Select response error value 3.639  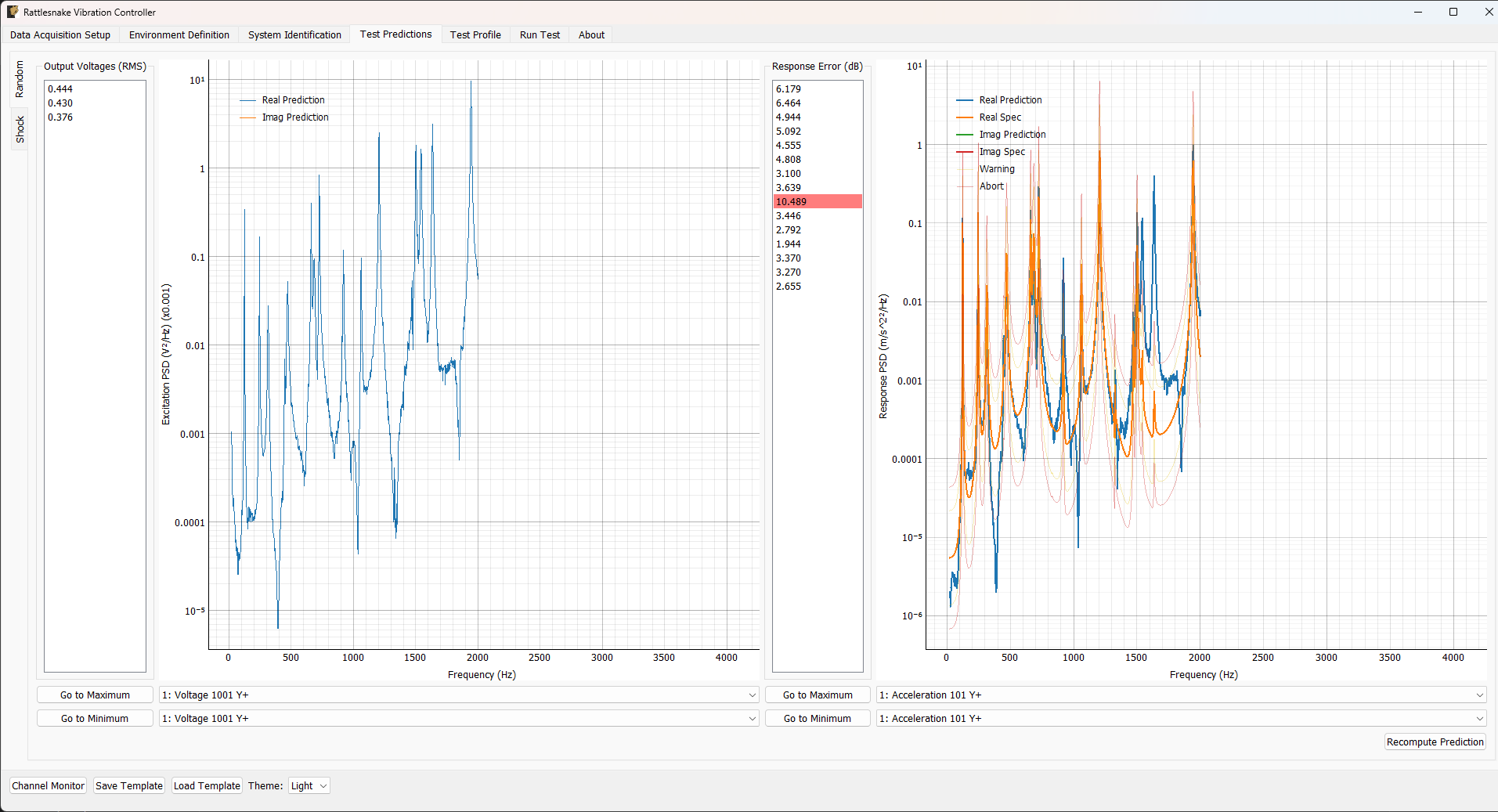pyautogui.click(x=818, y=188)
